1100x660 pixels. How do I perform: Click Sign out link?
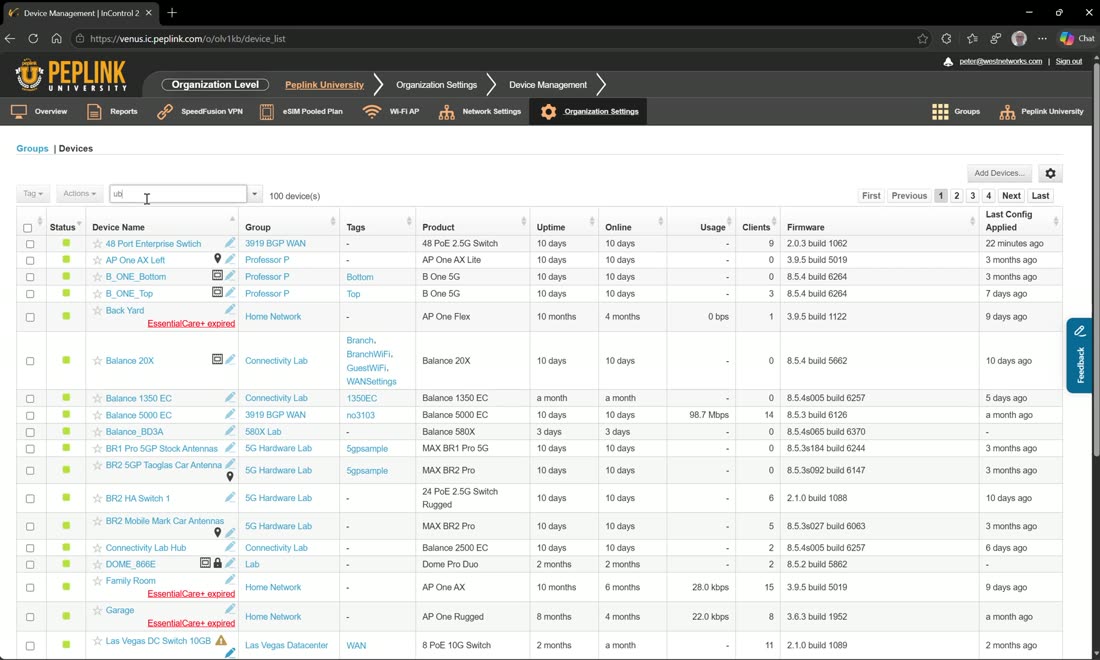tap(1068, 62)
